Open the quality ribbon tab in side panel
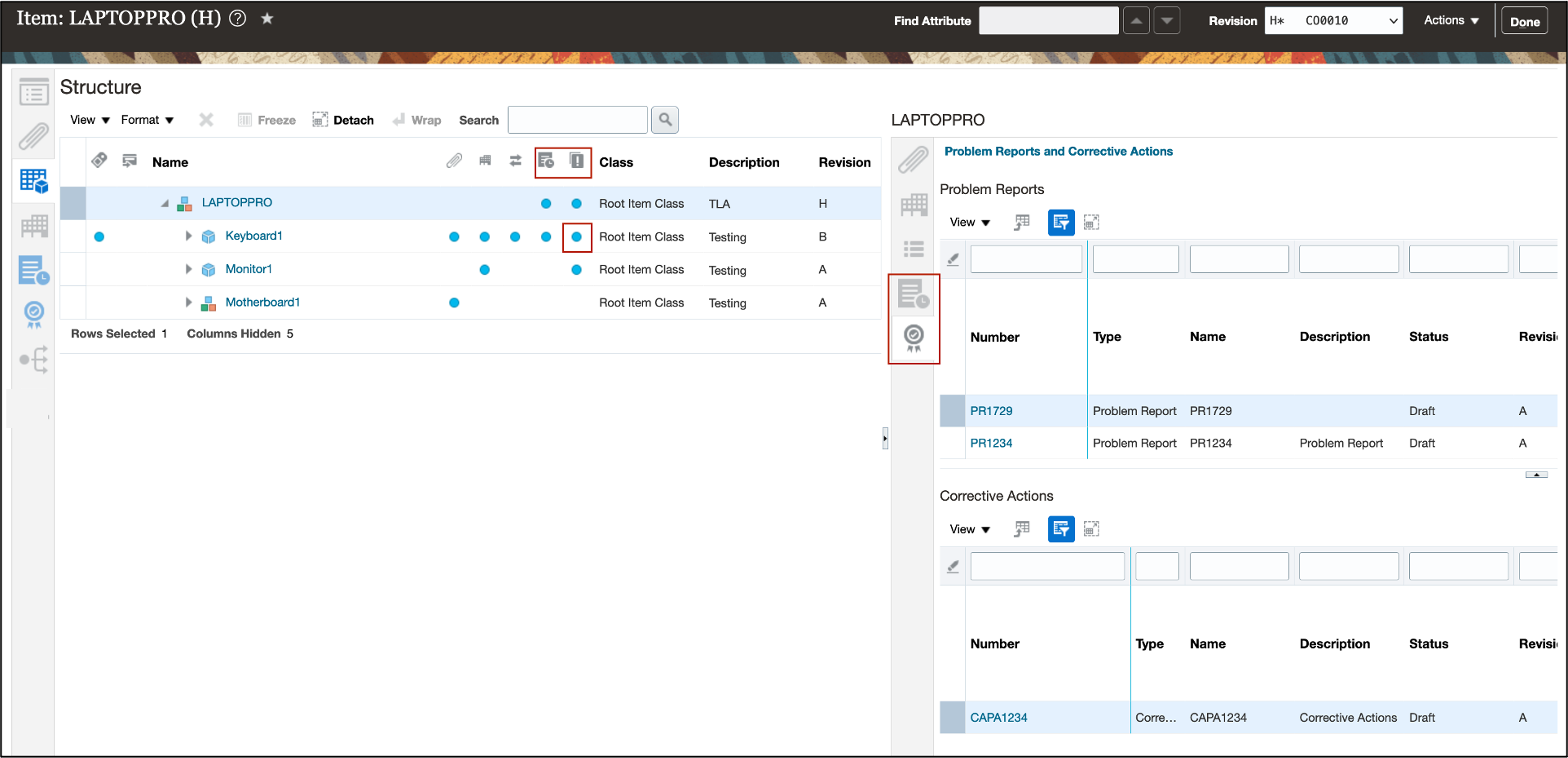 pyautogui.click(x=913, y=338)
